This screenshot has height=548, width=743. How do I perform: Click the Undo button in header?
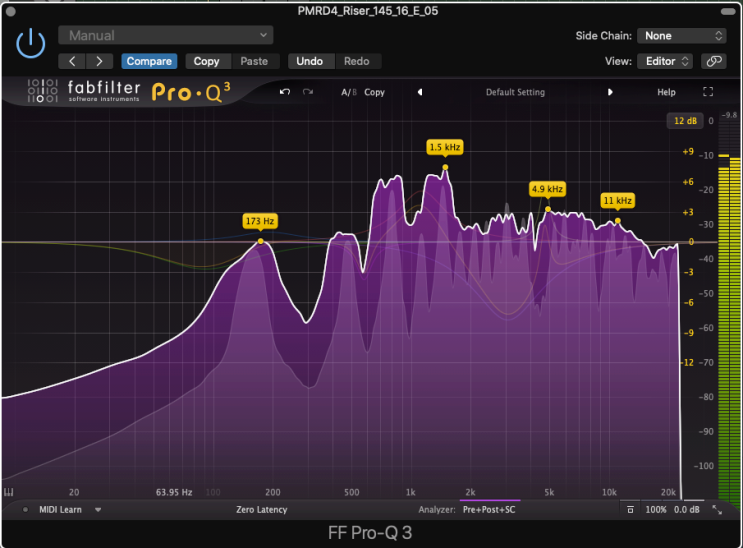pos(309,61)
